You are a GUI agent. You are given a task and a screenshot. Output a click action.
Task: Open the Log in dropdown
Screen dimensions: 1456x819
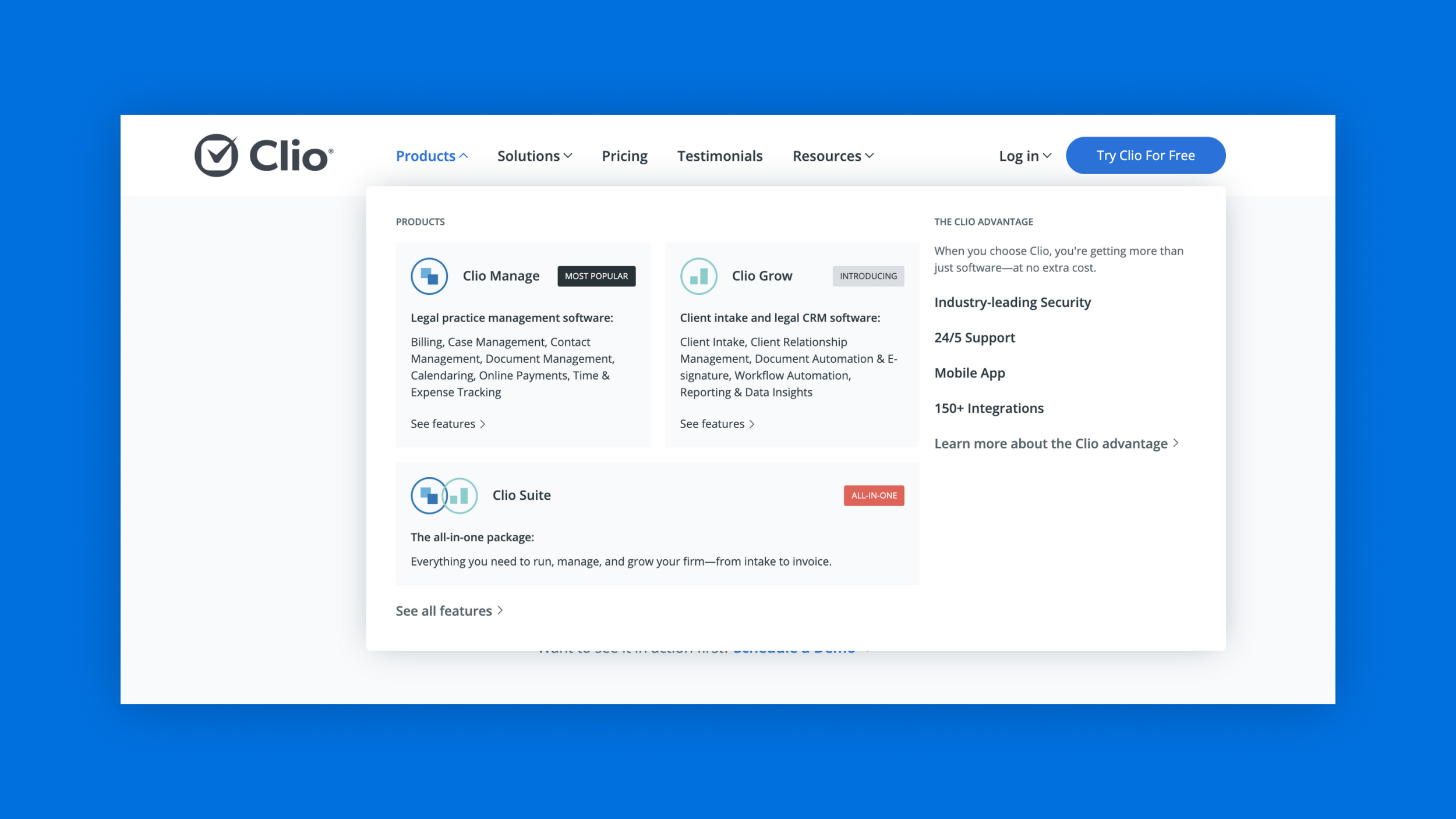pyautogui.click(x=1025, y=156)
